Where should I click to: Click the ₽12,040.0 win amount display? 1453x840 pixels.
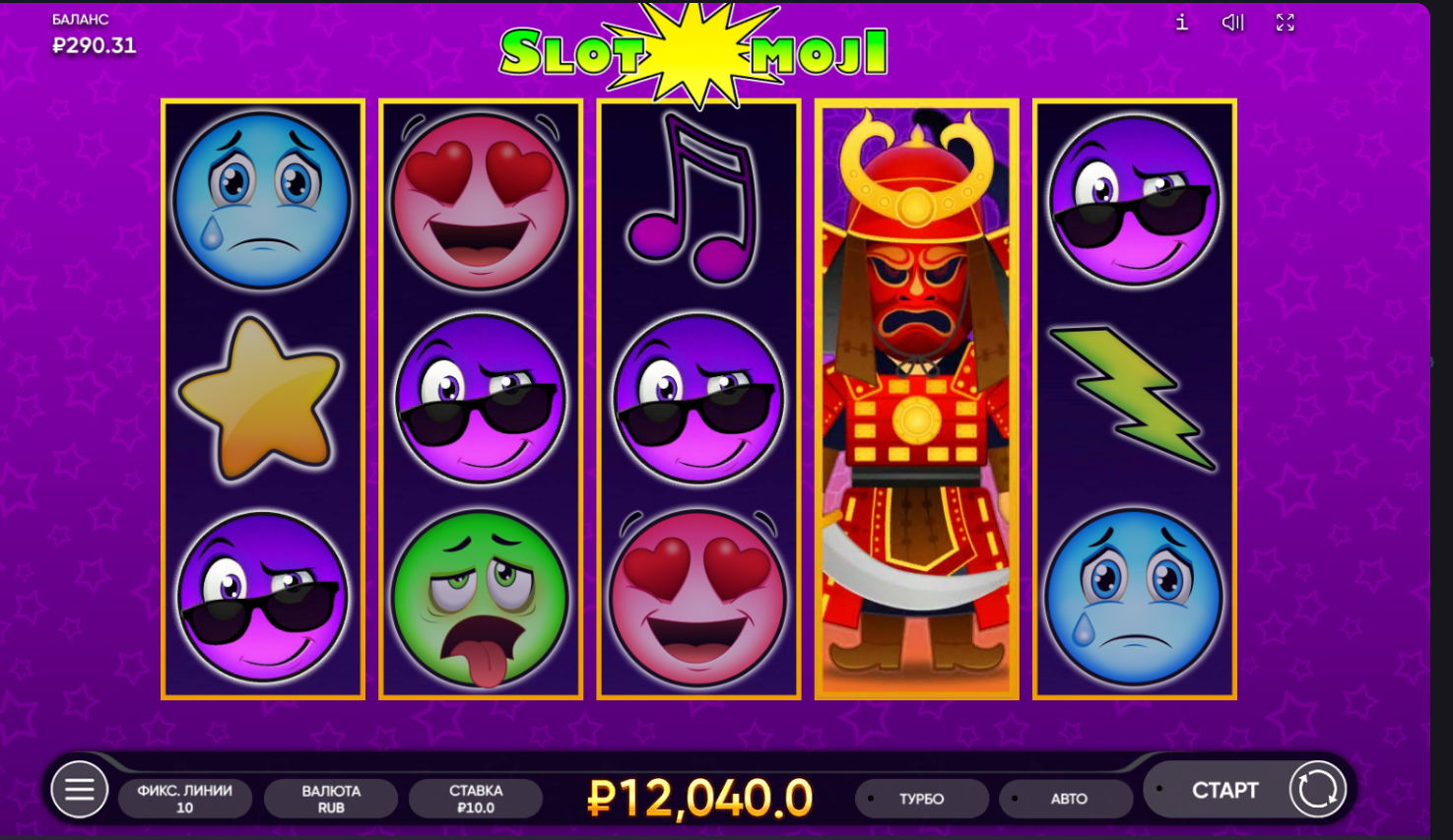tap(699, 798)
